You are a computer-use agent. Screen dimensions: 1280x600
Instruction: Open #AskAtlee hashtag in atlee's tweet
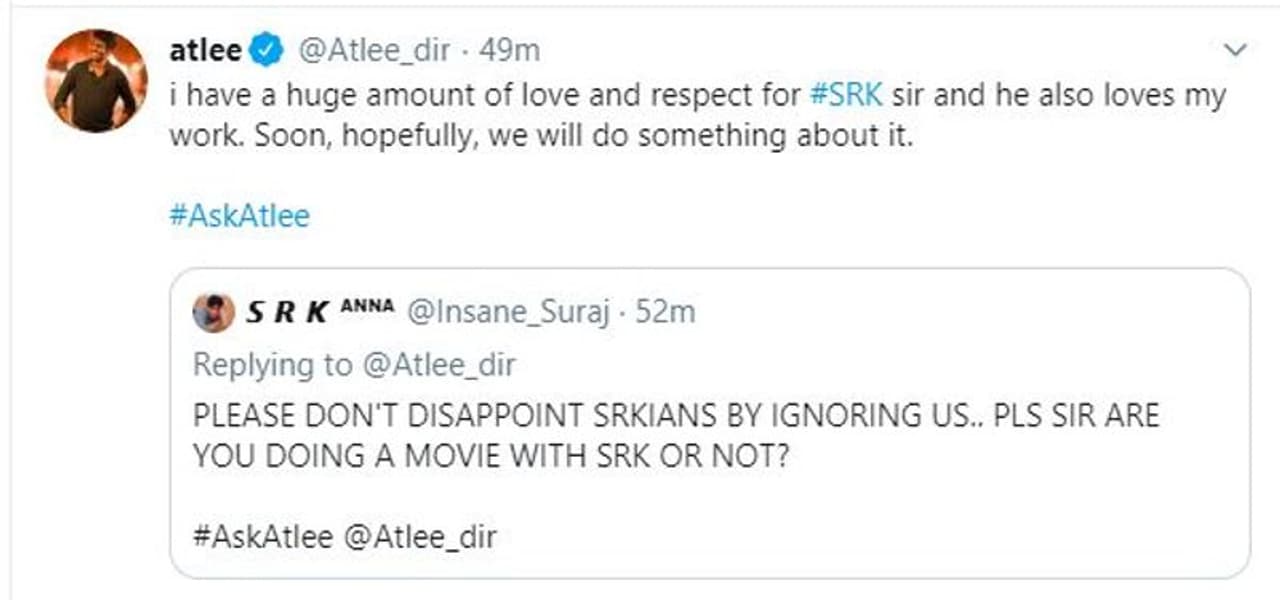pos(239,215)
